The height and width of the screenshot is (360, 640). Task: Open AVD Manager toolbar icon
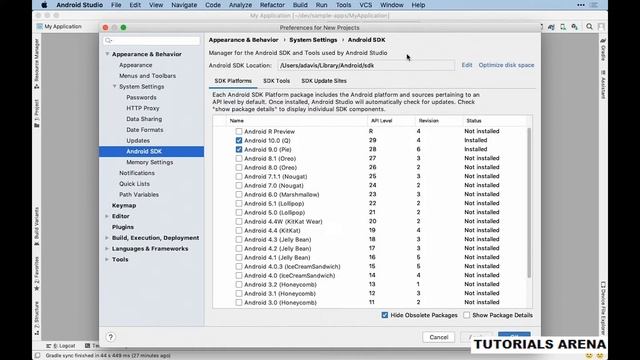563,27
